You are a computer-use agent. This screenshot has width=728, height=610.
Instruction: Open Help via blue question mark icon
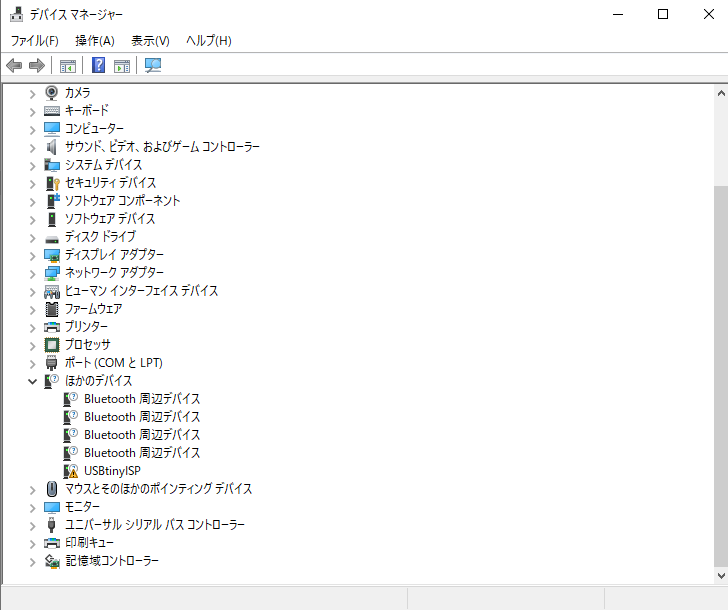[98, 65]
